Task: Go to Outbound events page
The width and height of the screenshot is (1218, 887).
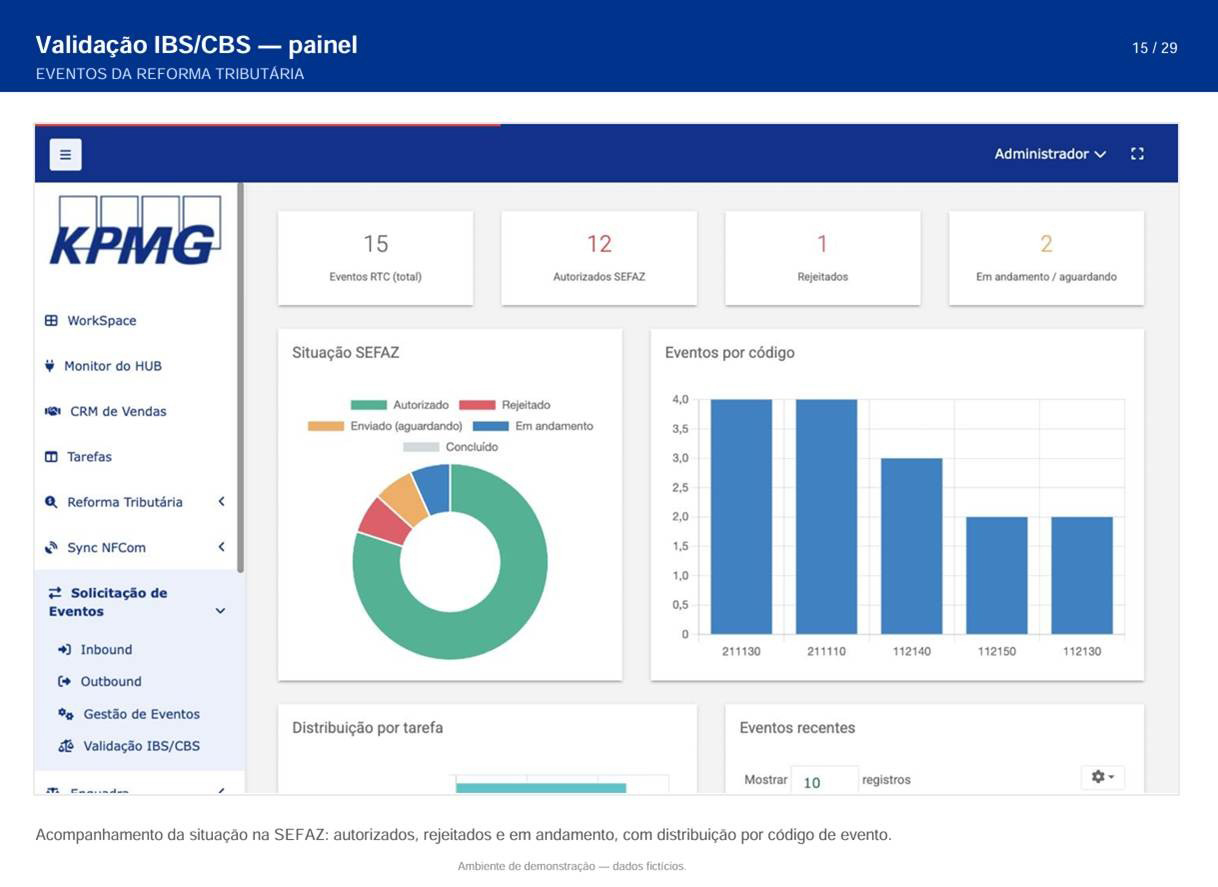Action: [111, 682]
